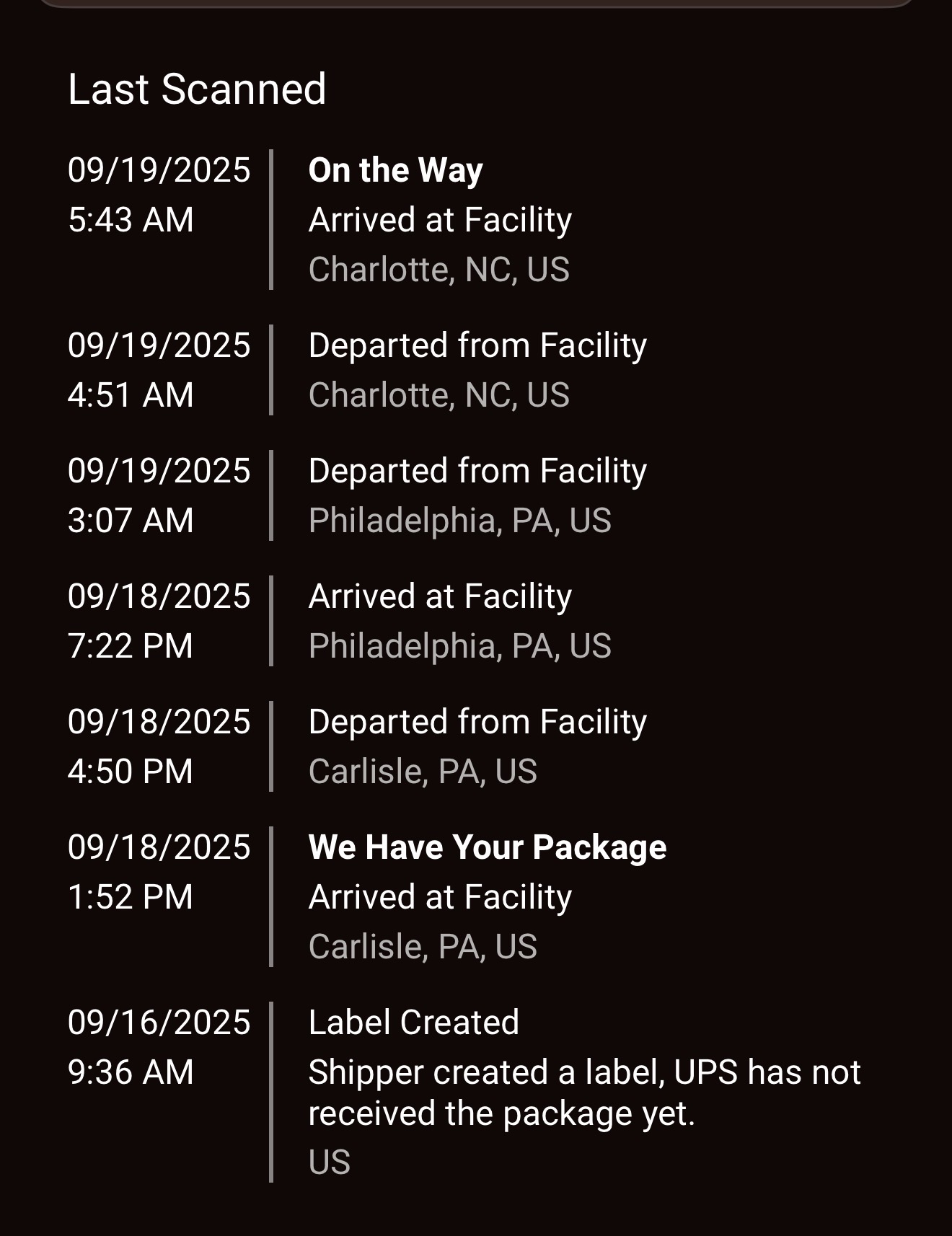952x1236 pixels.
Task: Select Departed from Facility for the Charlotte scan
Action: pyautogui.click(x=477, y=345)
